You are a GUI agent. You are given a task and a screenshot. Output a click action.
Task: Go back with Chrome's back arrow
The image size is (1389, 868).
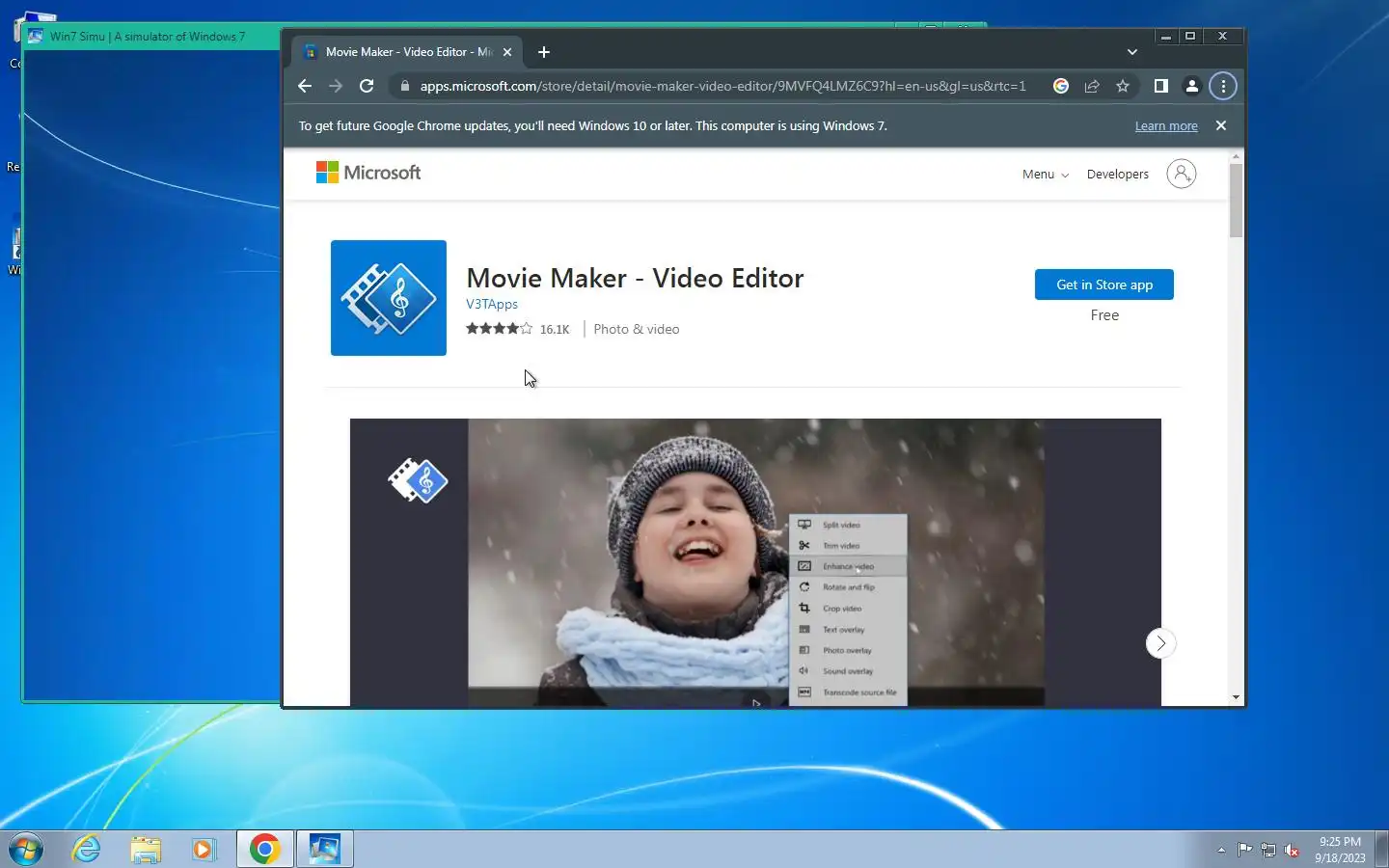point(305,86)
